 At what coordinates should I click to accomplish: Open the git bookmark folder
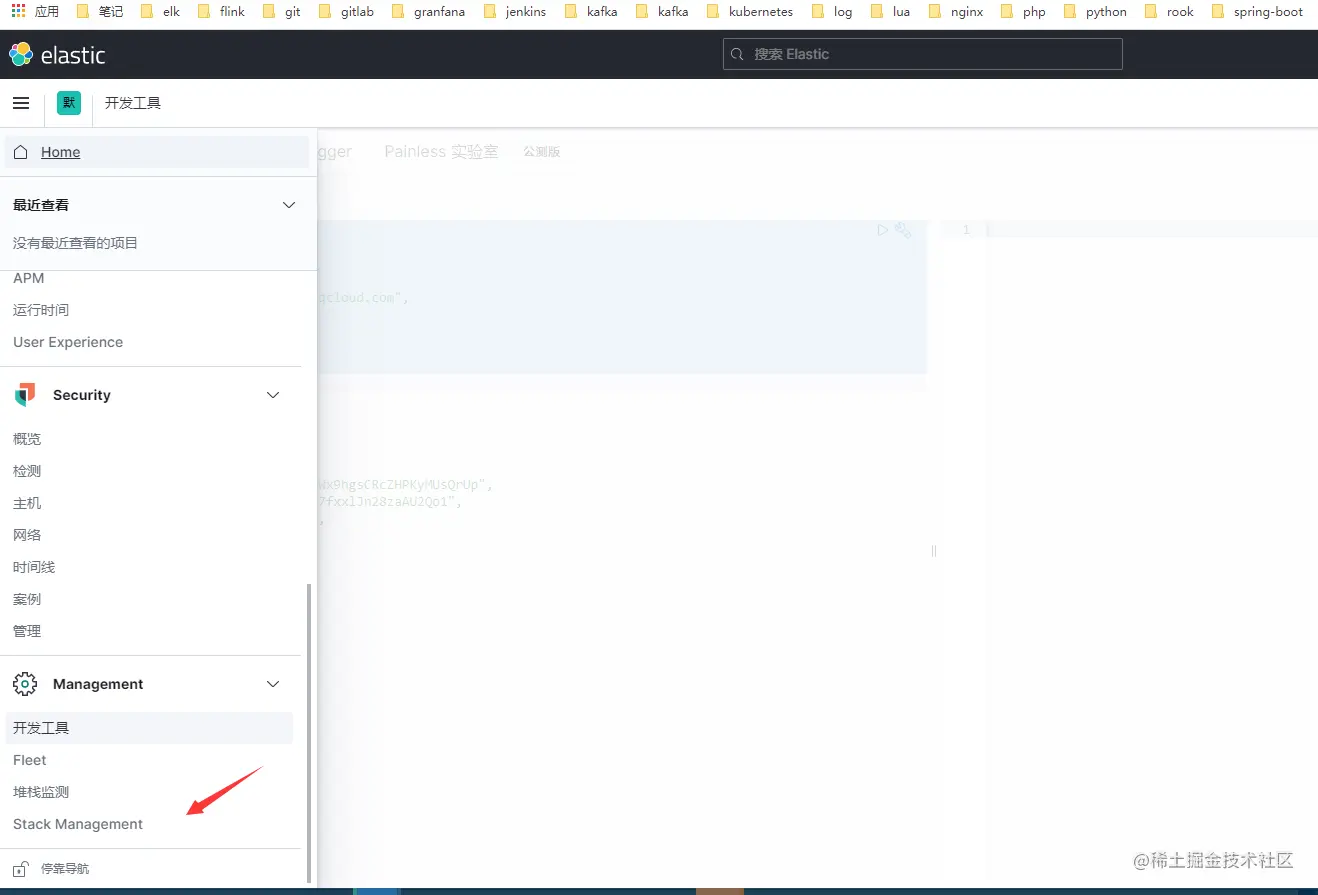[281, 12]
